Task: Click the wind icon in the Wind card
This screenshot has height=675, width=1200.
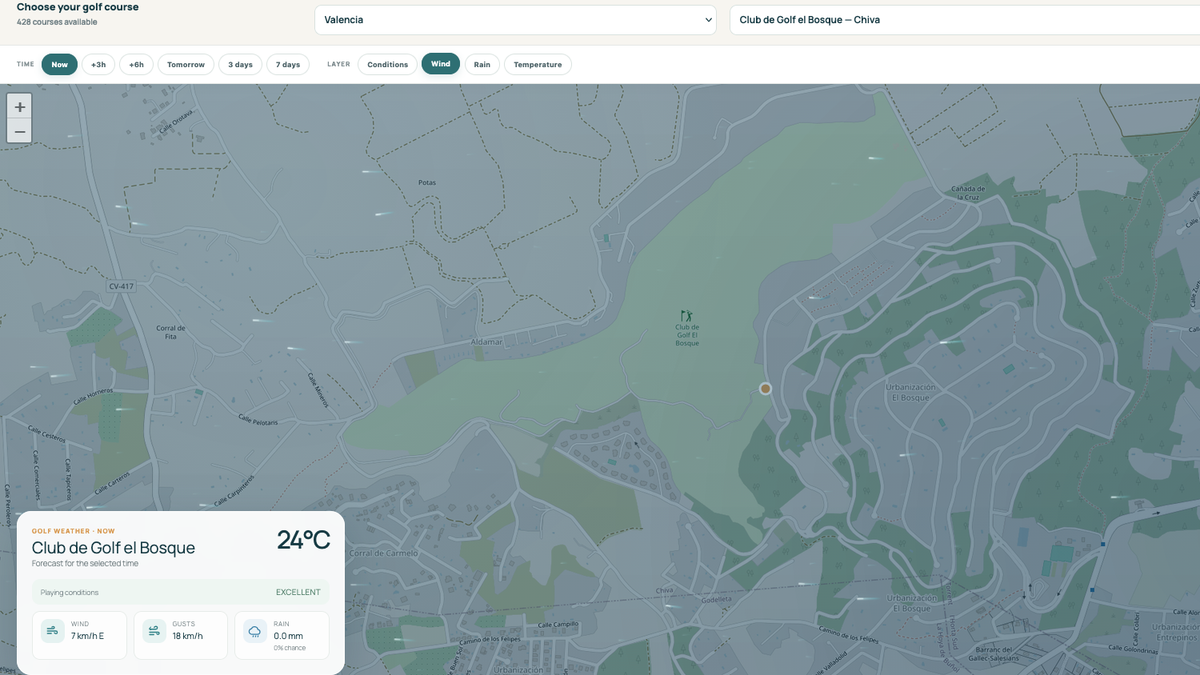Action: (x=52, y=631)
